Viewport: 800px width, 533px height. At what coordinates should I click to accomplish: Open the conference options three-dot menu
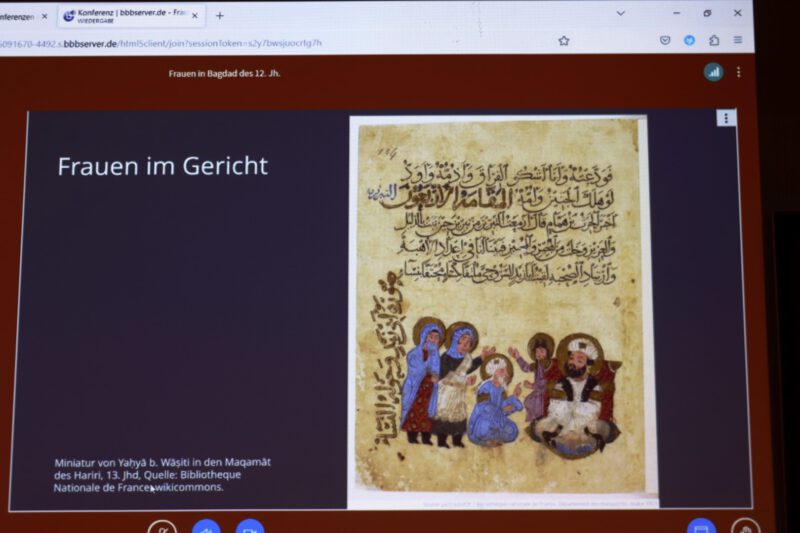coord(738,72)
